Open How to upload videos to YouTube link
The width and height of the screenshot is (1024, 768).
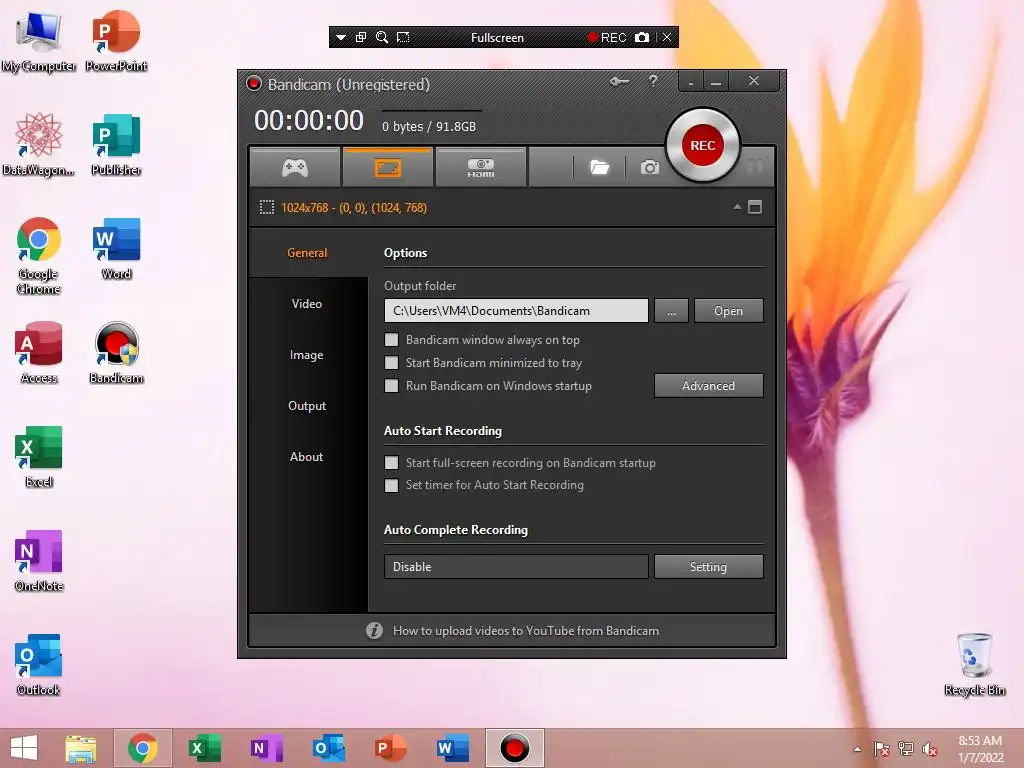tap(526, 631)
